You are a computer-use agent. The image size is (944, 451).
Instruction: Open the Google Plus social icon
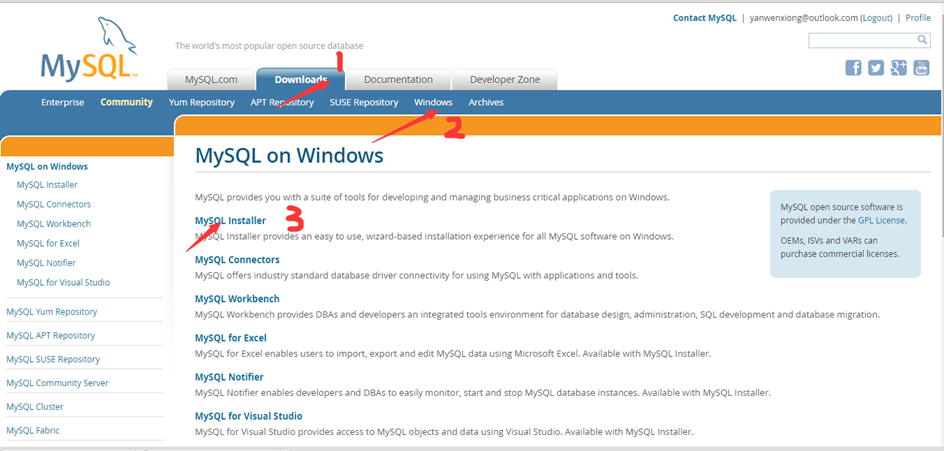click(x=899, y=67)
